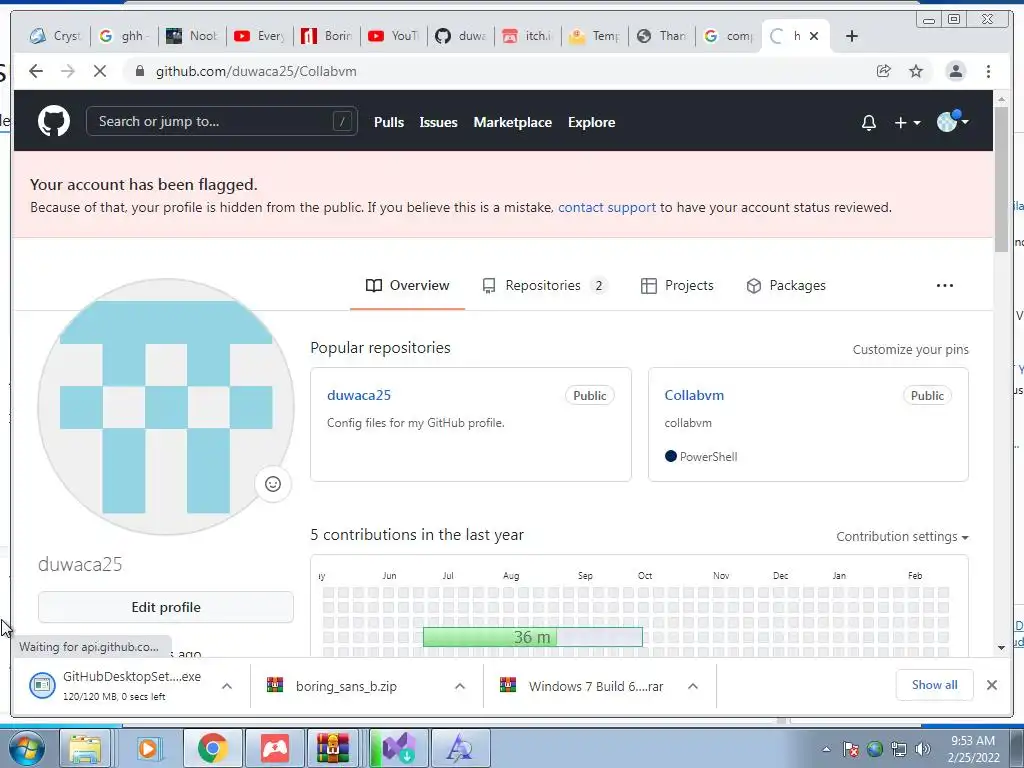Open the Collabvm repository link
Viewport: 1024px width, 768px height.
[x=694, y=395]
